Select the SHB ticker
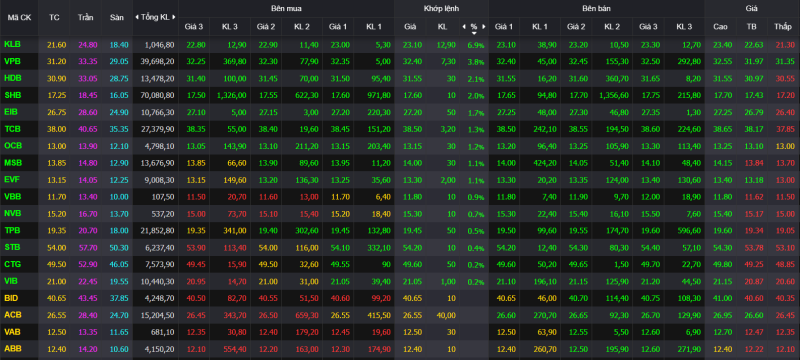 [12, 95]
